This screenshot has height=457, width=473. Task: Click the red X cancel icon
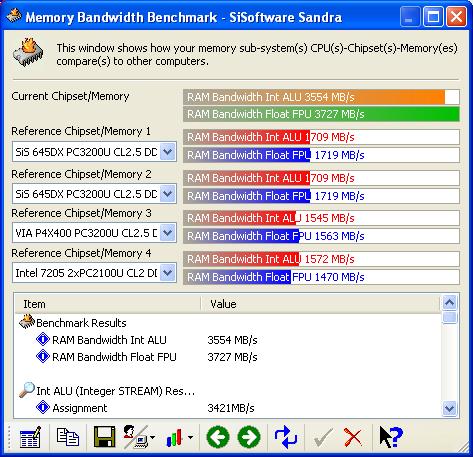353,437
